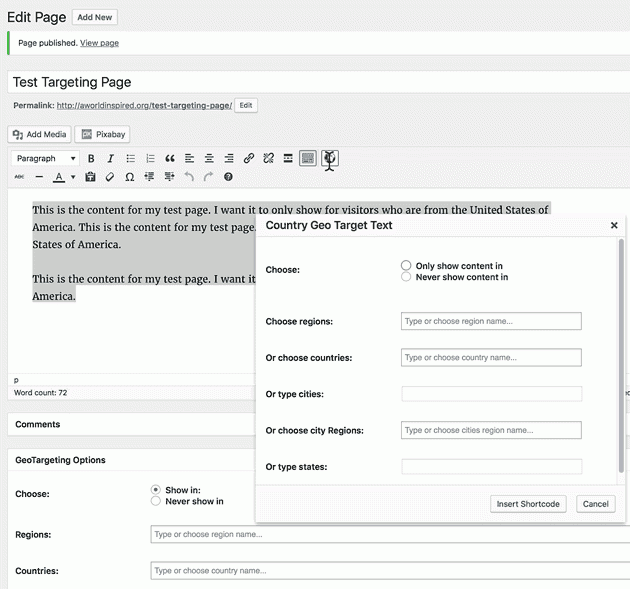Open 'Or choose city Regions' combo box

[491, 430]
